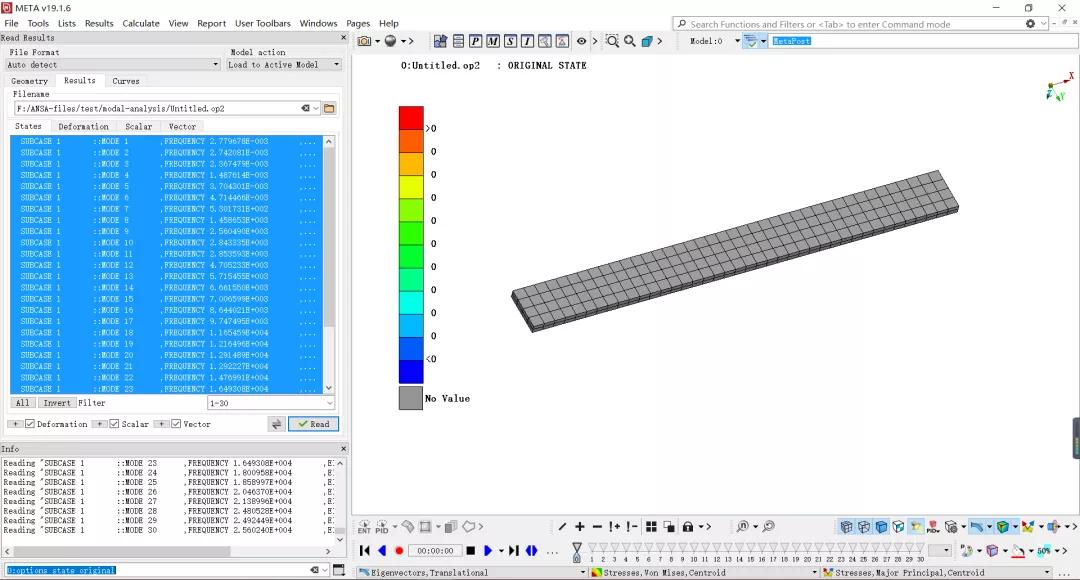1080x580 pixels.
Task: Click the magnifier zoom icon
Action: tap(630, 41)
